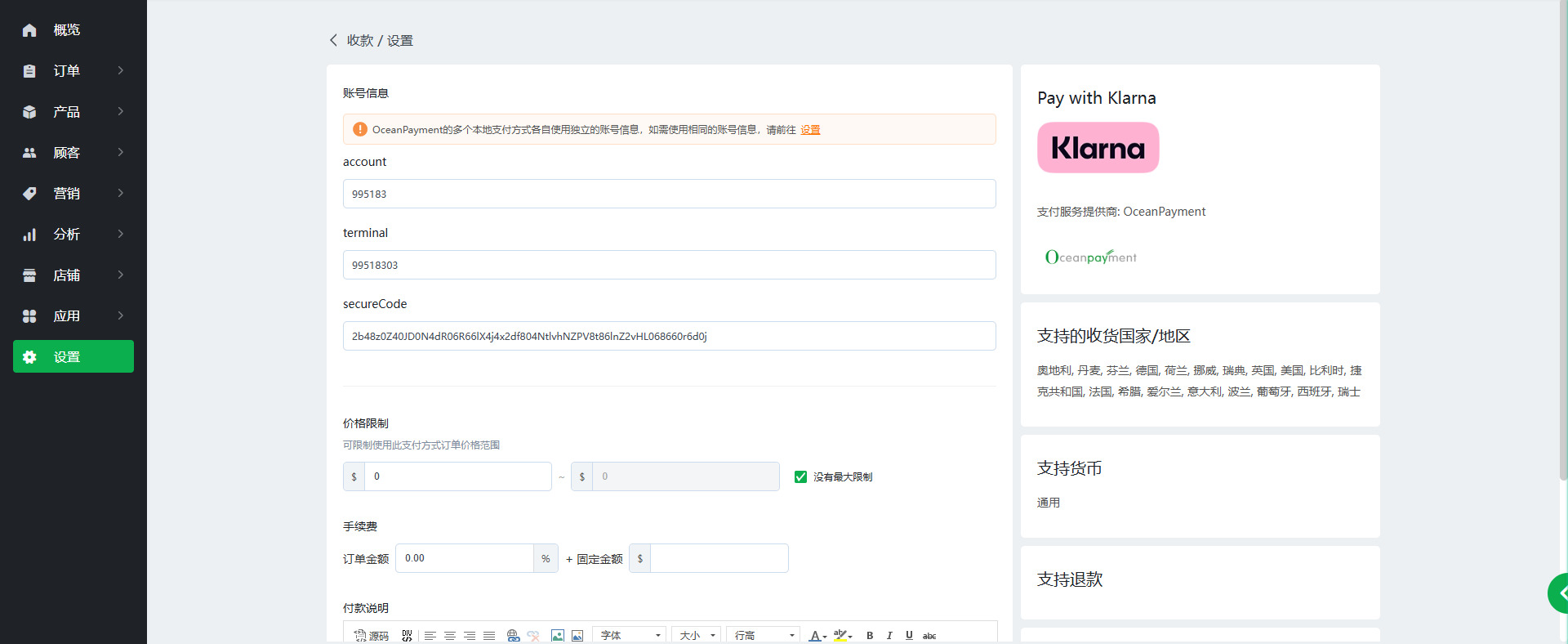Toggle strikethrough formatting in editor

point(929,636)
